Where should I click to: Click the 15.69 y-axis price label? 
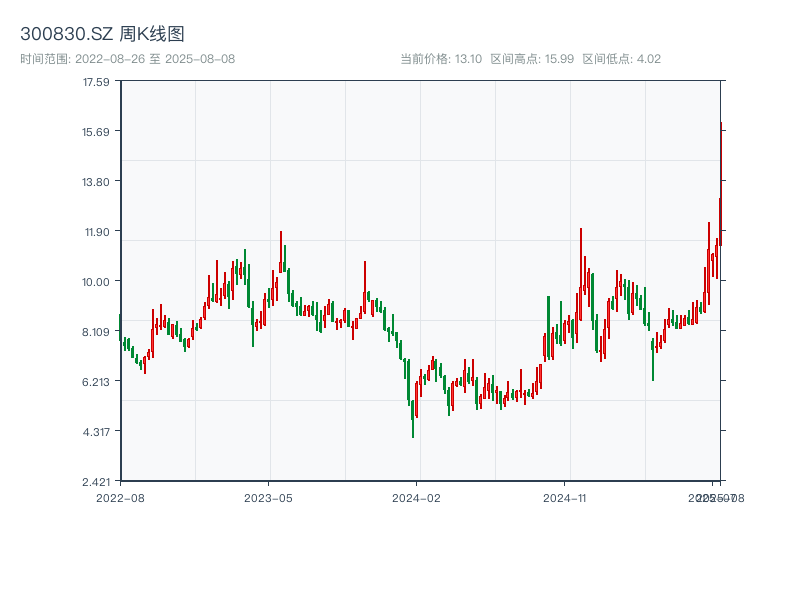pyautogui.click(x=96, y=132)
